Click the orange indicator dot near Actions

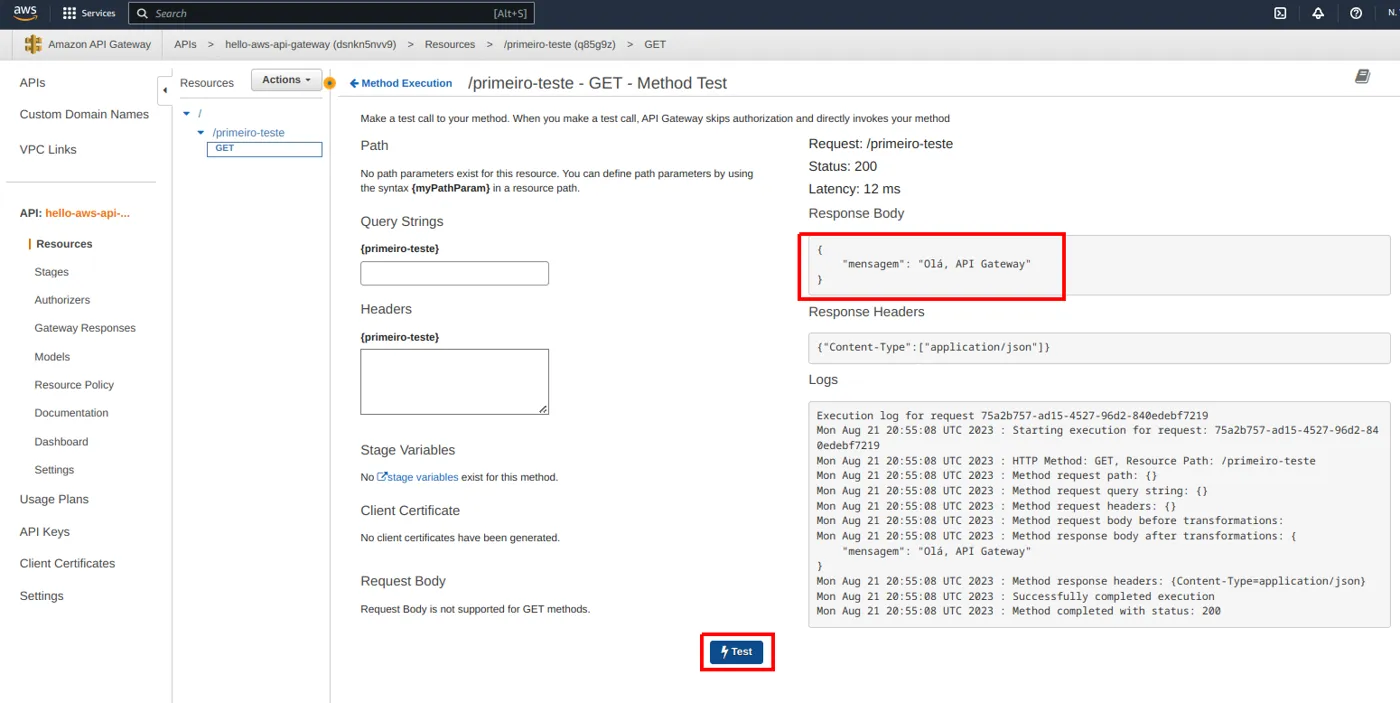click(x=330, y=83)
